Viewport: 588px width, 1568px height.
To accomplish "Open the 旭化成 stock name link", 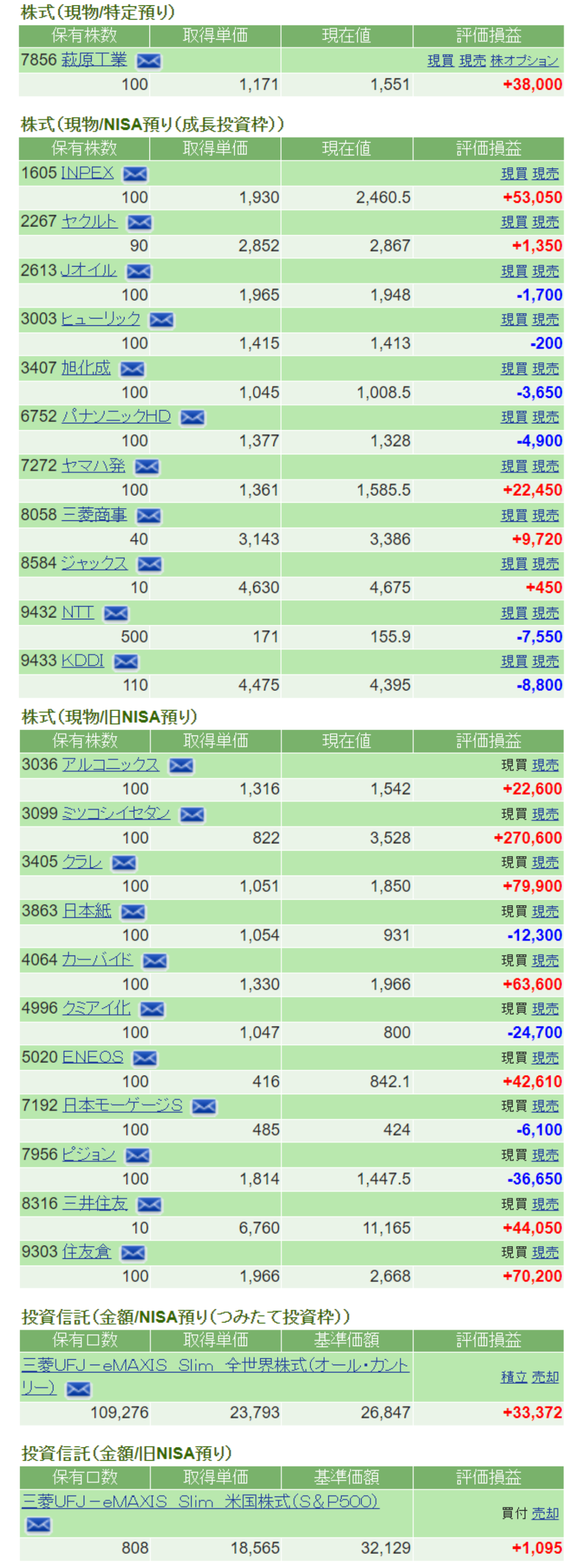I will point(86,368).
